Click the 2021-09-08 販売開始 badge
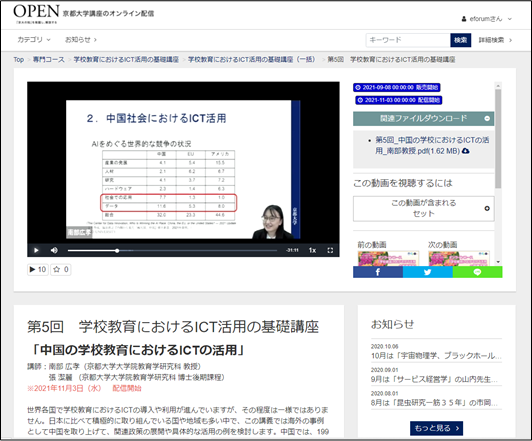This screenshot has height=441, width=532. click(x=397, y=88)
